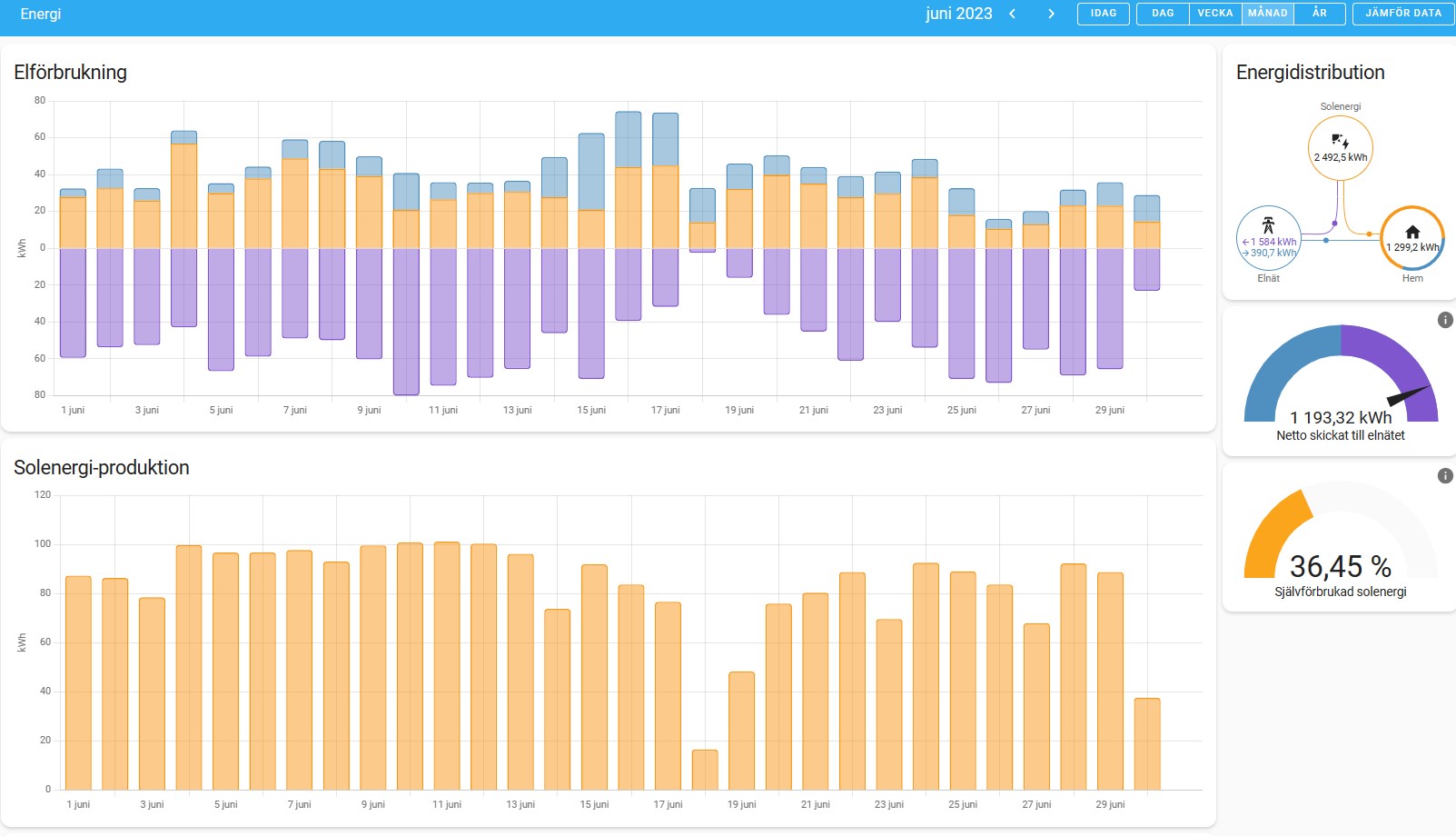Click the 2 492,5 kWh solar value
This screenshot has width=1456, height=836.
[1341, 157]
